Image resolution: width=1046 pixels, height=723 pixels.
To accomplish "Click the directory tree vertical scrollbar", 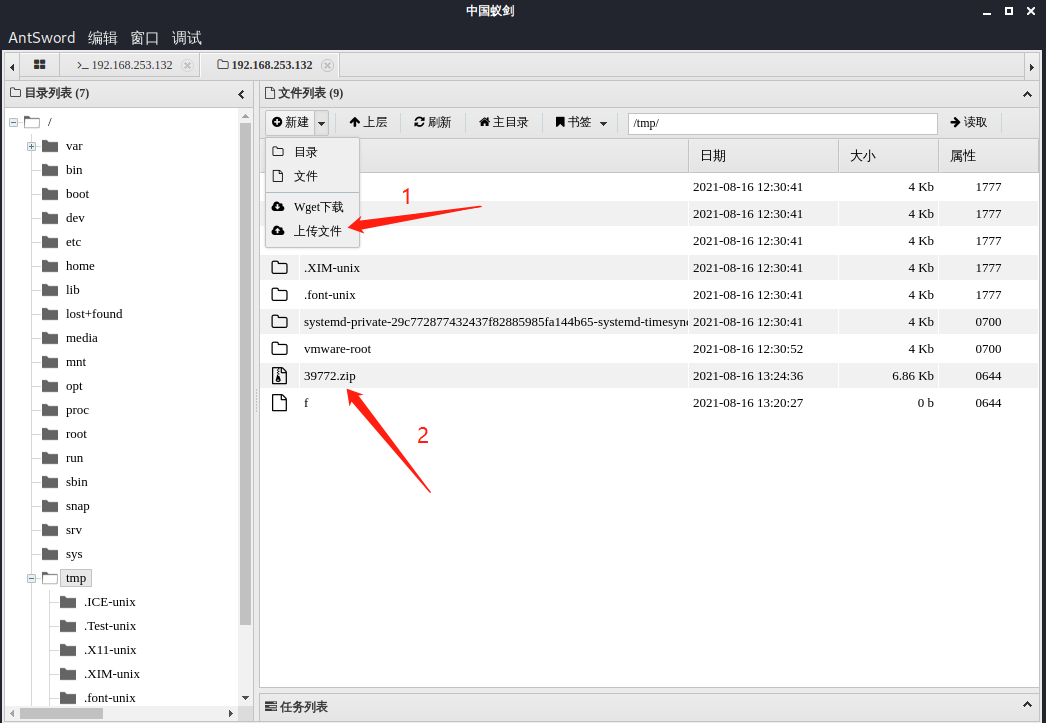I will click(x=245, y=374).
